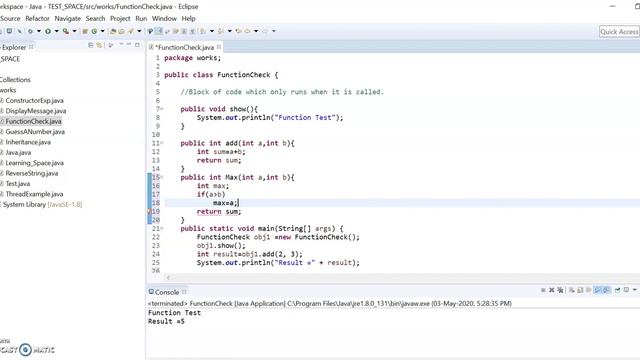
Task: Open the Window menu
Action: (x=164, y=18)
